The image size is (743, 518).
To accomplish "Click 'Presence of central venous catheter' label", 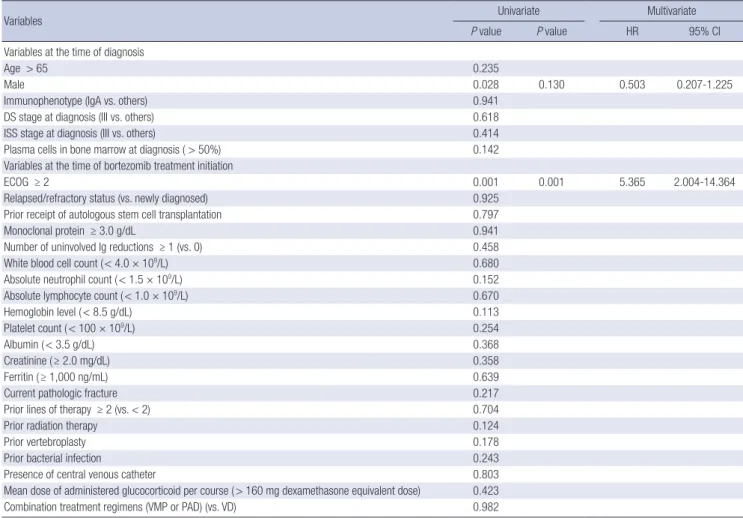I will (x=80, y=474).
